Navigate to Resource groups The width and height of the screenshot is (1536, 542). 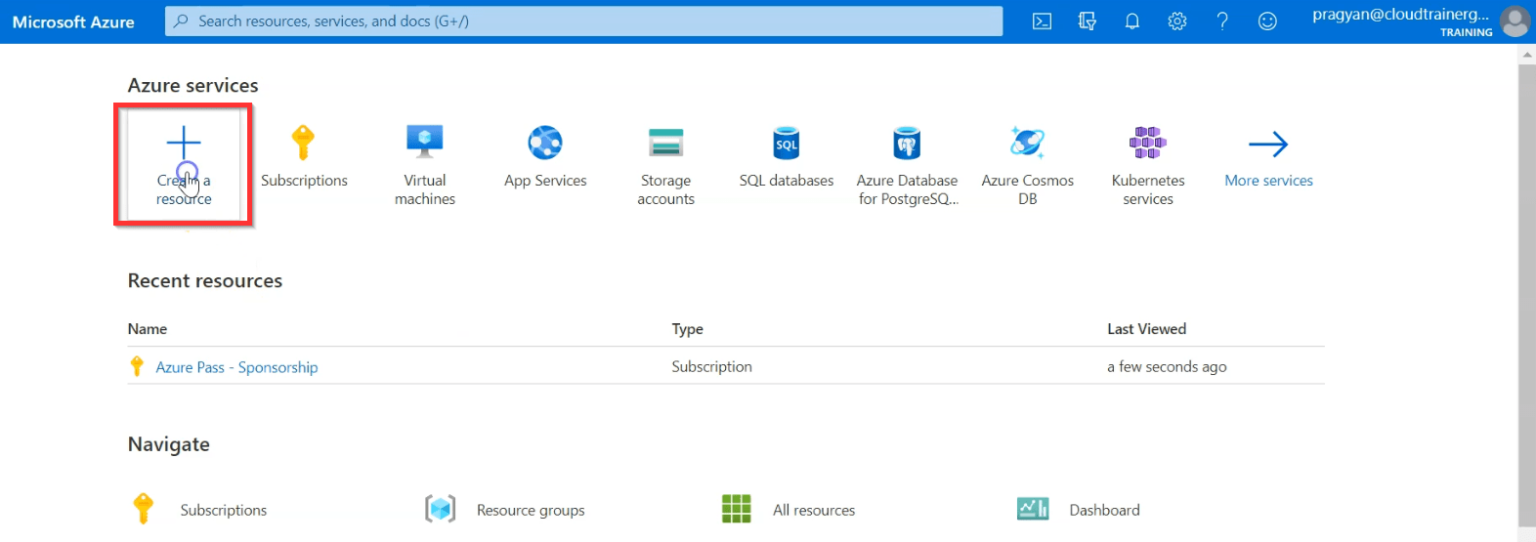coord(531,510)
